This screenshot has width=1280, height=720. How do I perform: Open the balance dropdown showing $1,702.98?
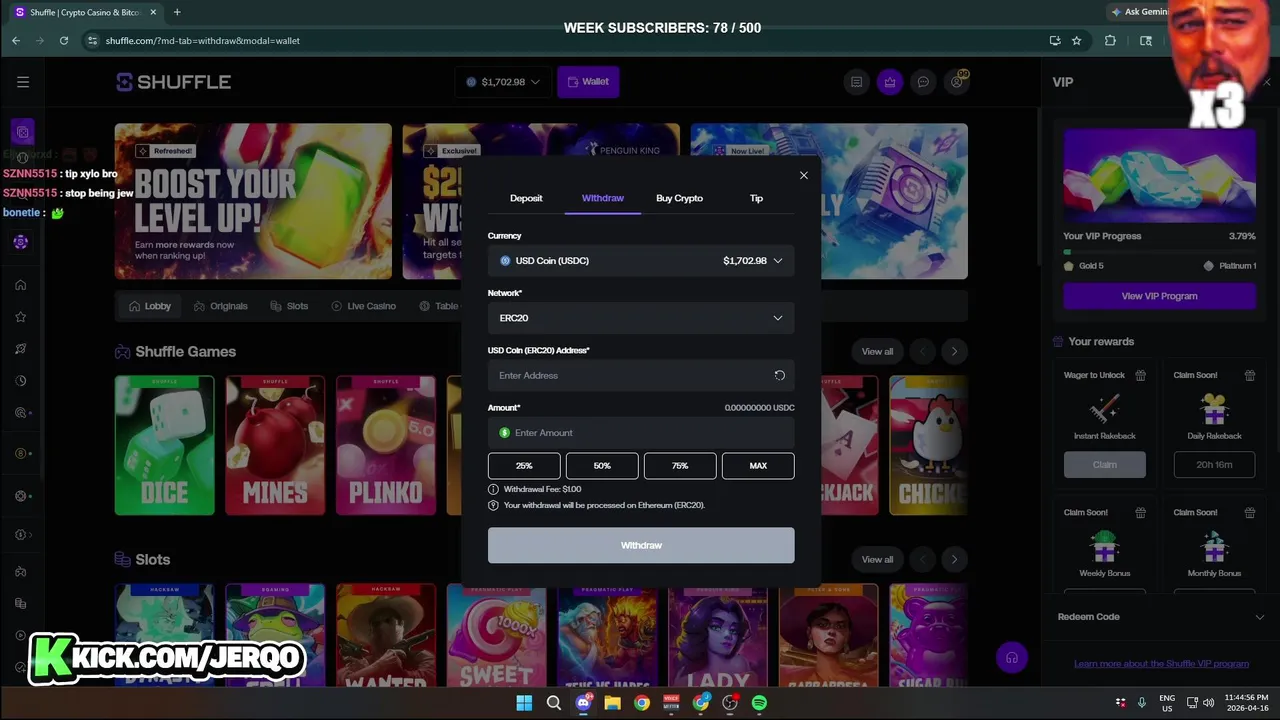point(503,82)
